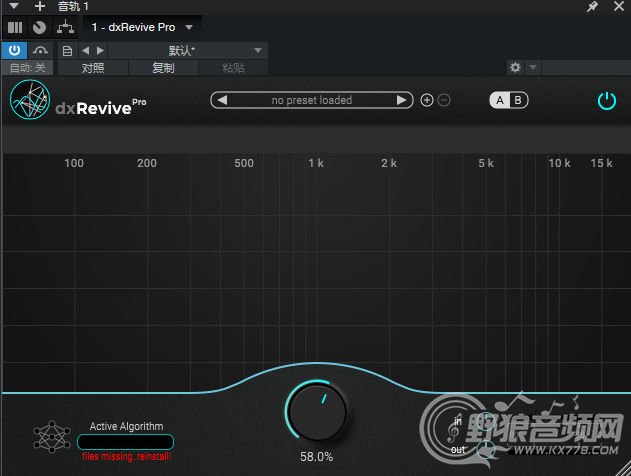This screenshot has width=631, height=476.
Task: Select previous plugin preset with left triangle
Action: pyautogui.click(x=222, y=100)
